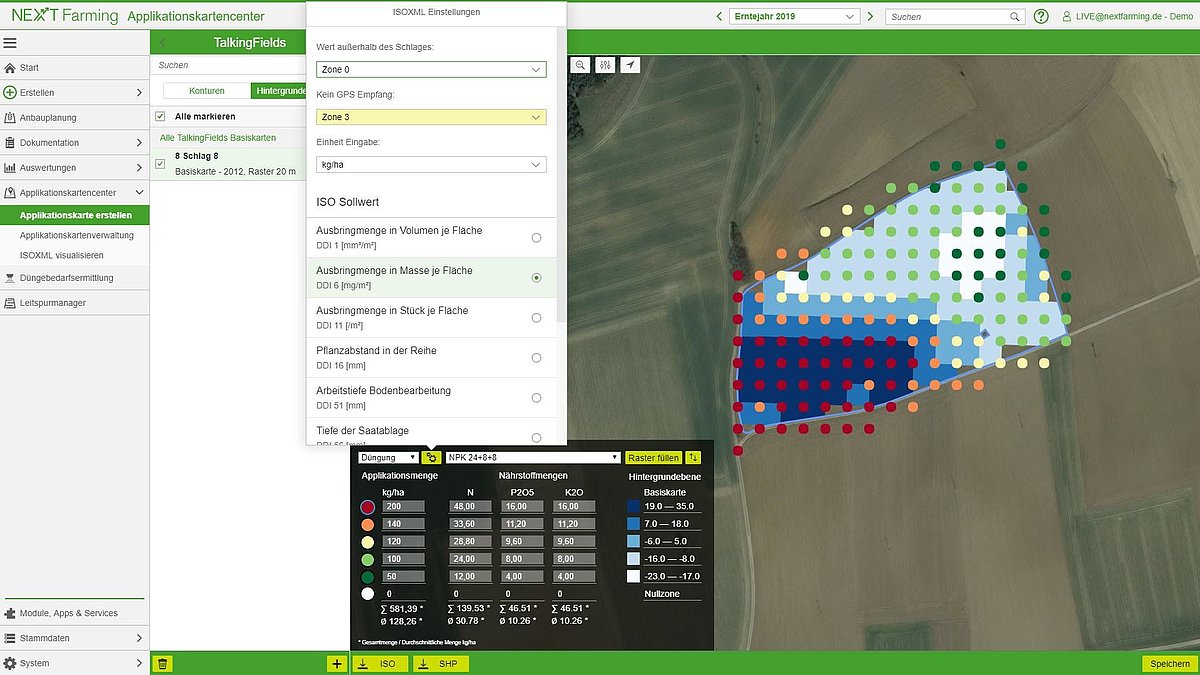Click the swap order arrows icon

(693, 457)
